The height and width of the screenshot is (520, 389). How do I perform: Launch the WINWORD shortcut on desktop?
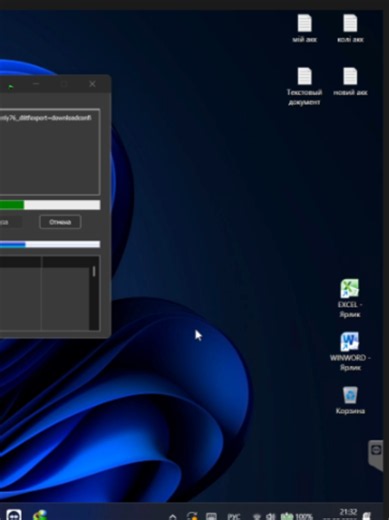click(350, 351)
